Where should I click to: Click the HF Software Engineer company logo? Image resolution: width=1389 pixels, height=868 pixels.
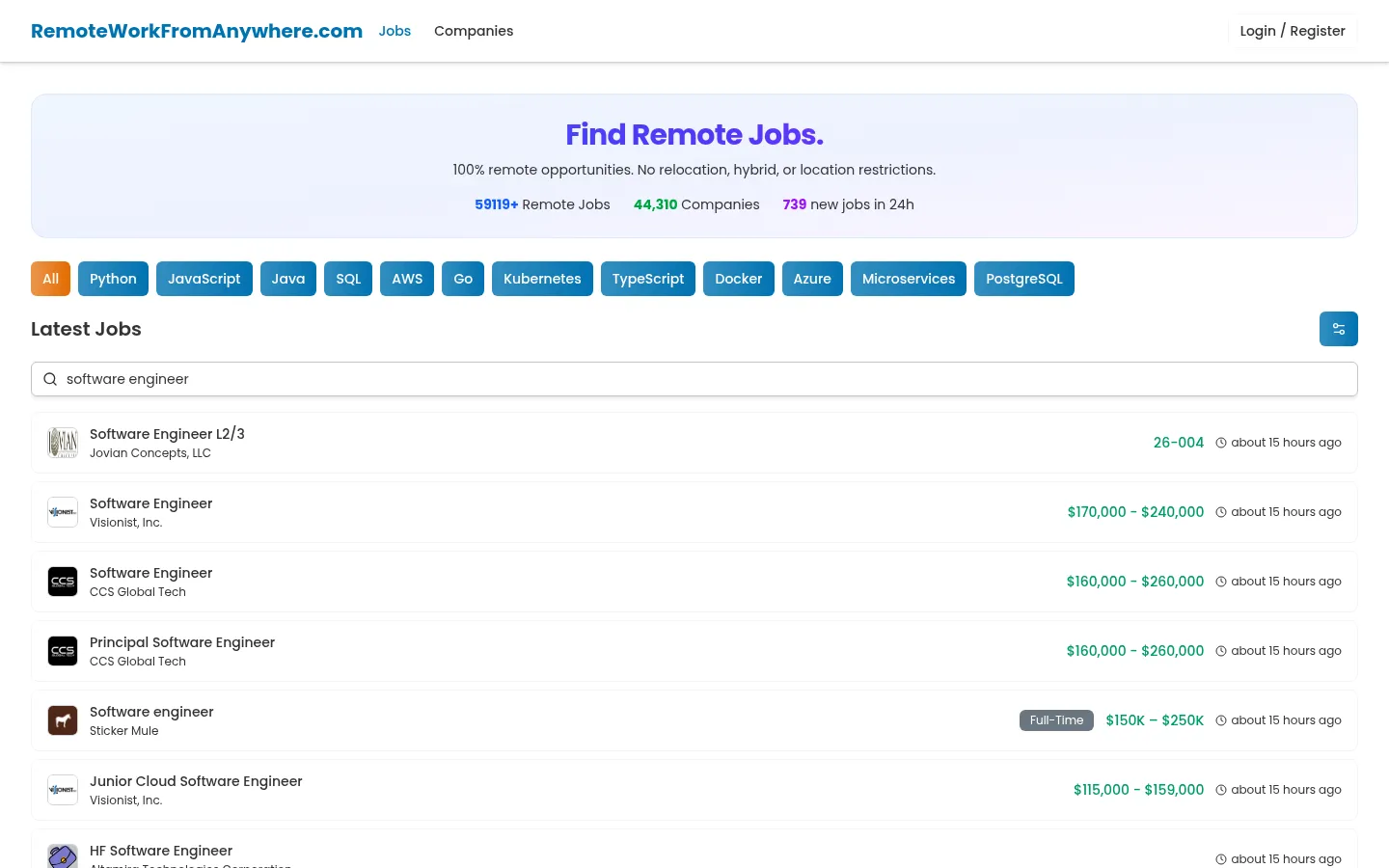coord(63,855)
